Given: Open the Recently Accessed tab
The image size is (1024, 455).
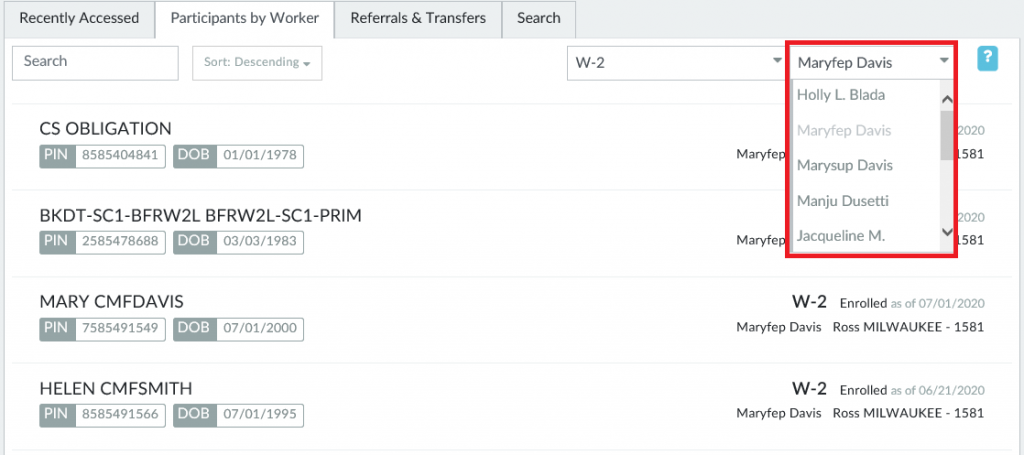Looking at the screenshot, I should tap(80, 18).
